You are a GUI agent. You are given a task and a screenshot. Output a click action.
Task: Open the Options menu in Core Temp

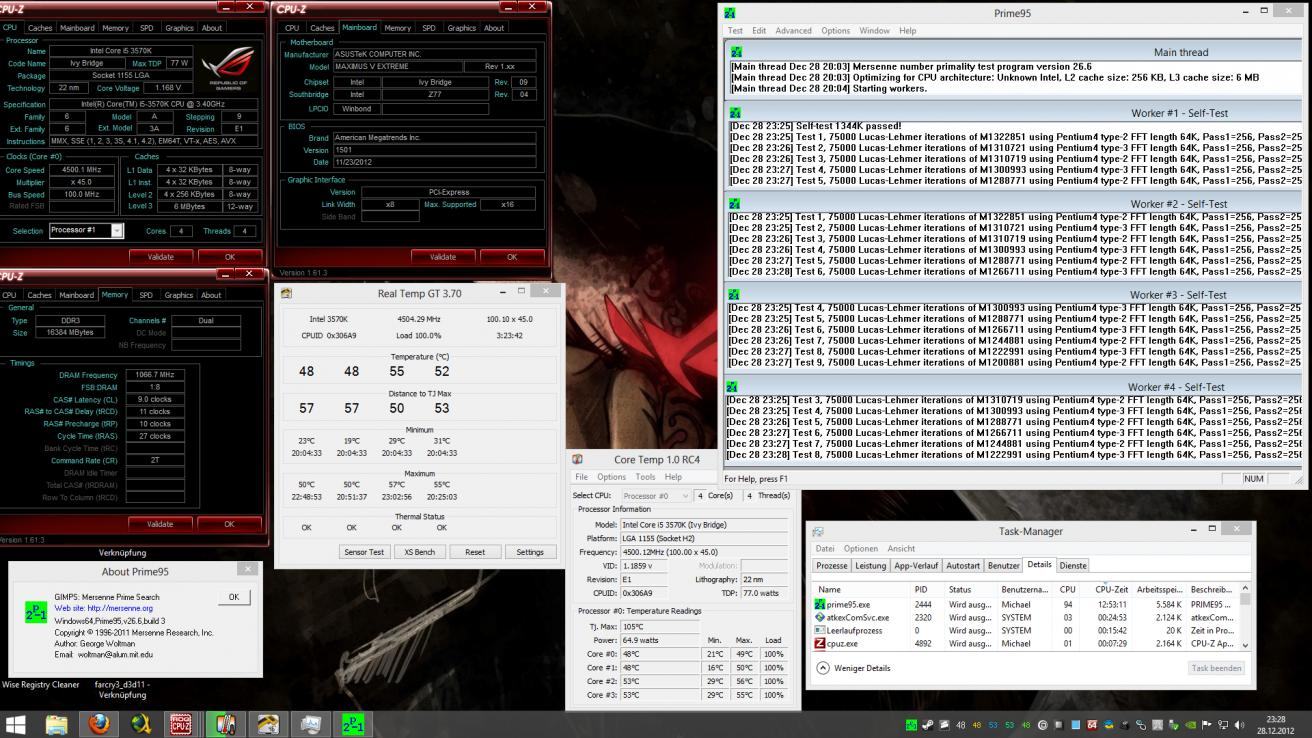point(611,477)
